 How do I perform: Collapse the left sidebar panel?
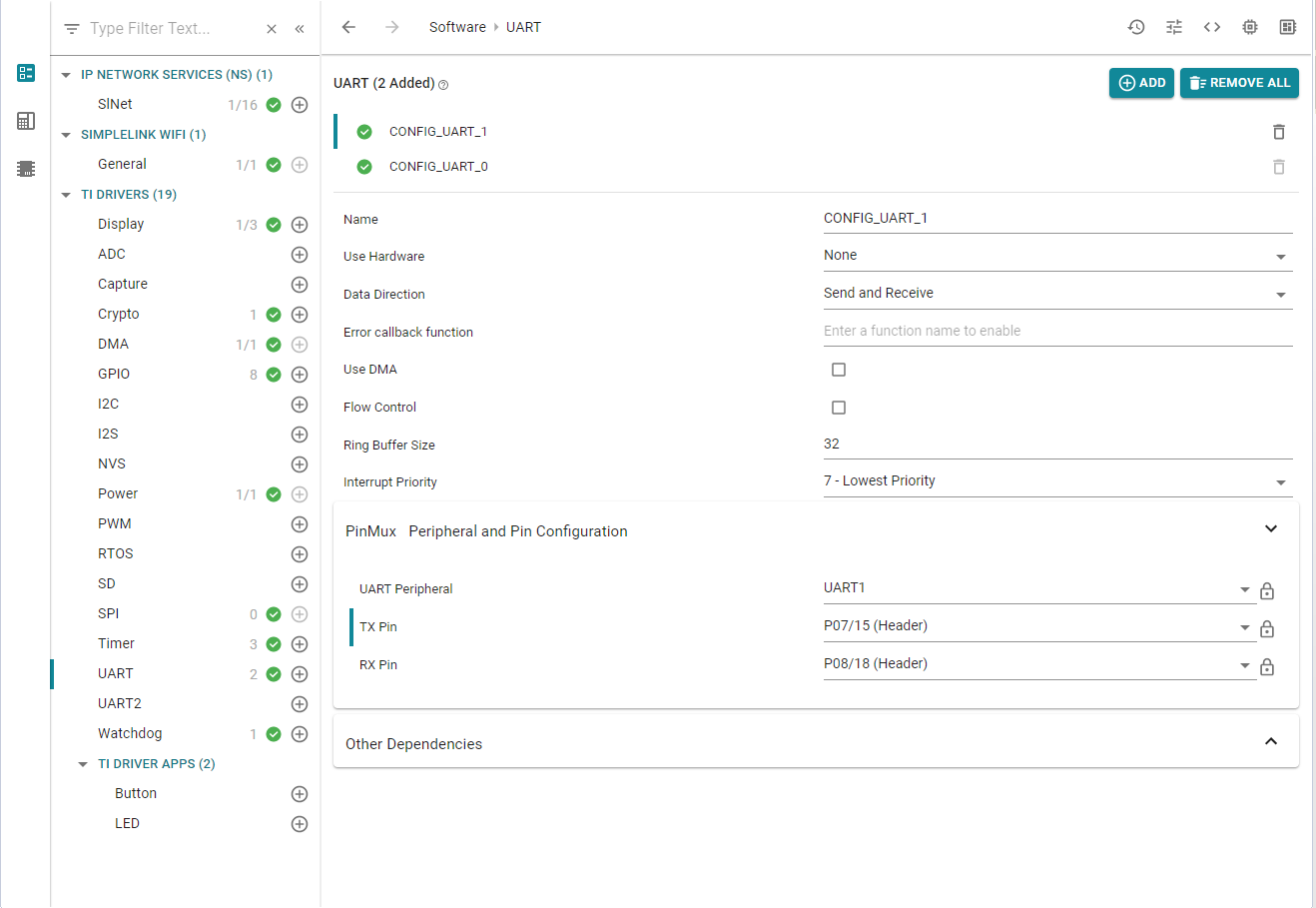tap(300, 29)
